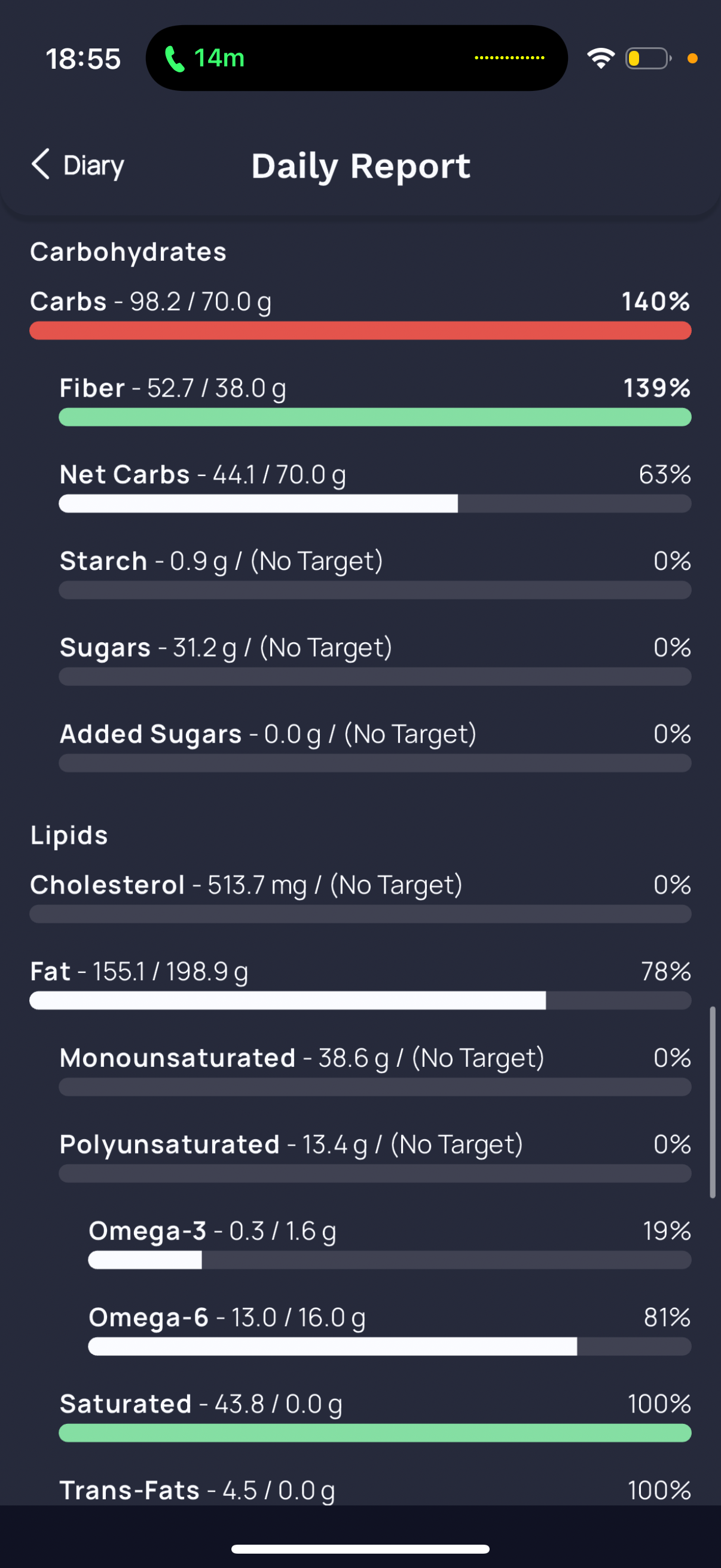The height and width of the screenshot is (1568, 721).
Task: Tap the battery indicator icon
Action: tap(649, 59)
